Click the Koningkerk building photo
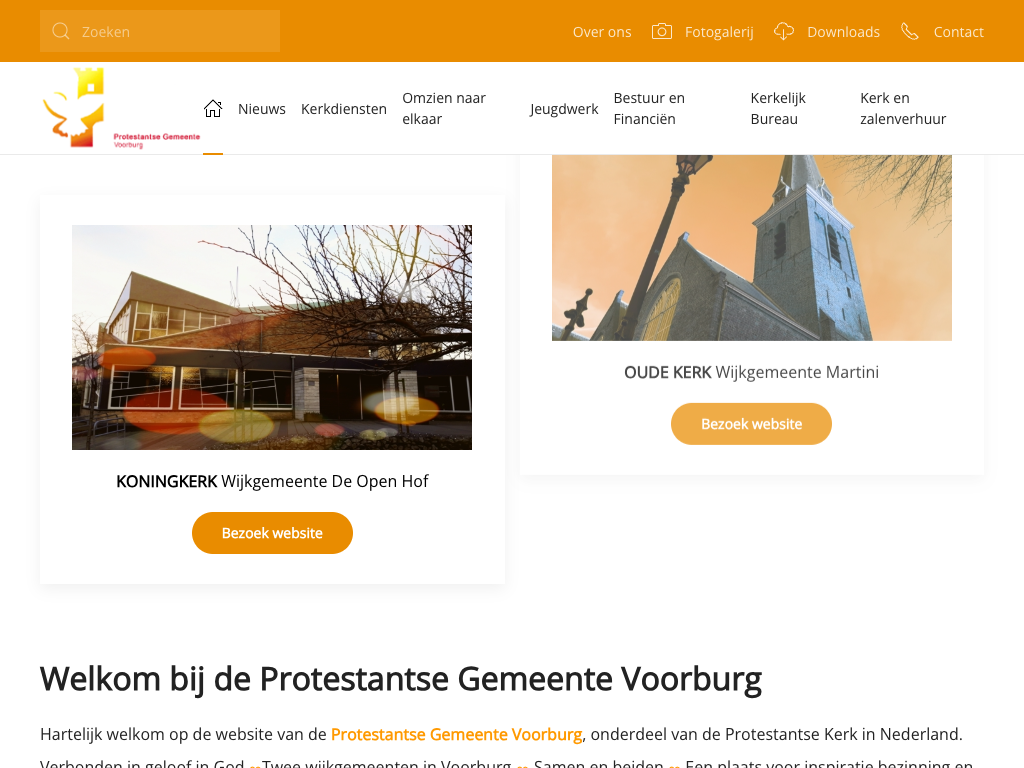1024x768 pixels. 272,338
